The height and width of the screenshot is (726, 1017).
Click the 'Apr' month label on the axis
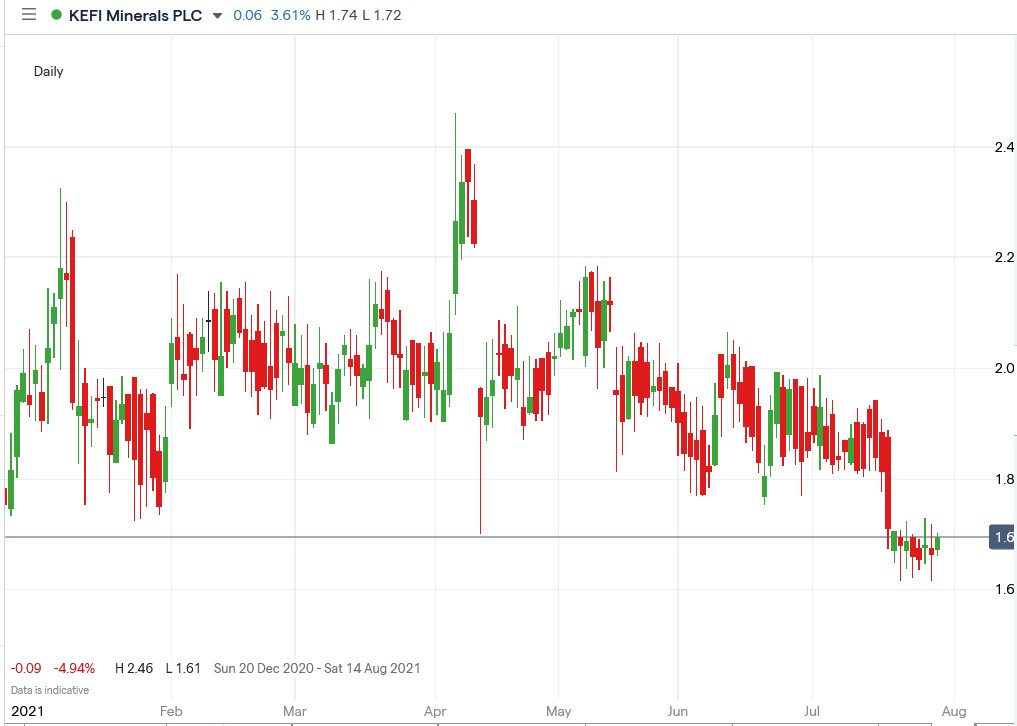(x=435, y=710)
